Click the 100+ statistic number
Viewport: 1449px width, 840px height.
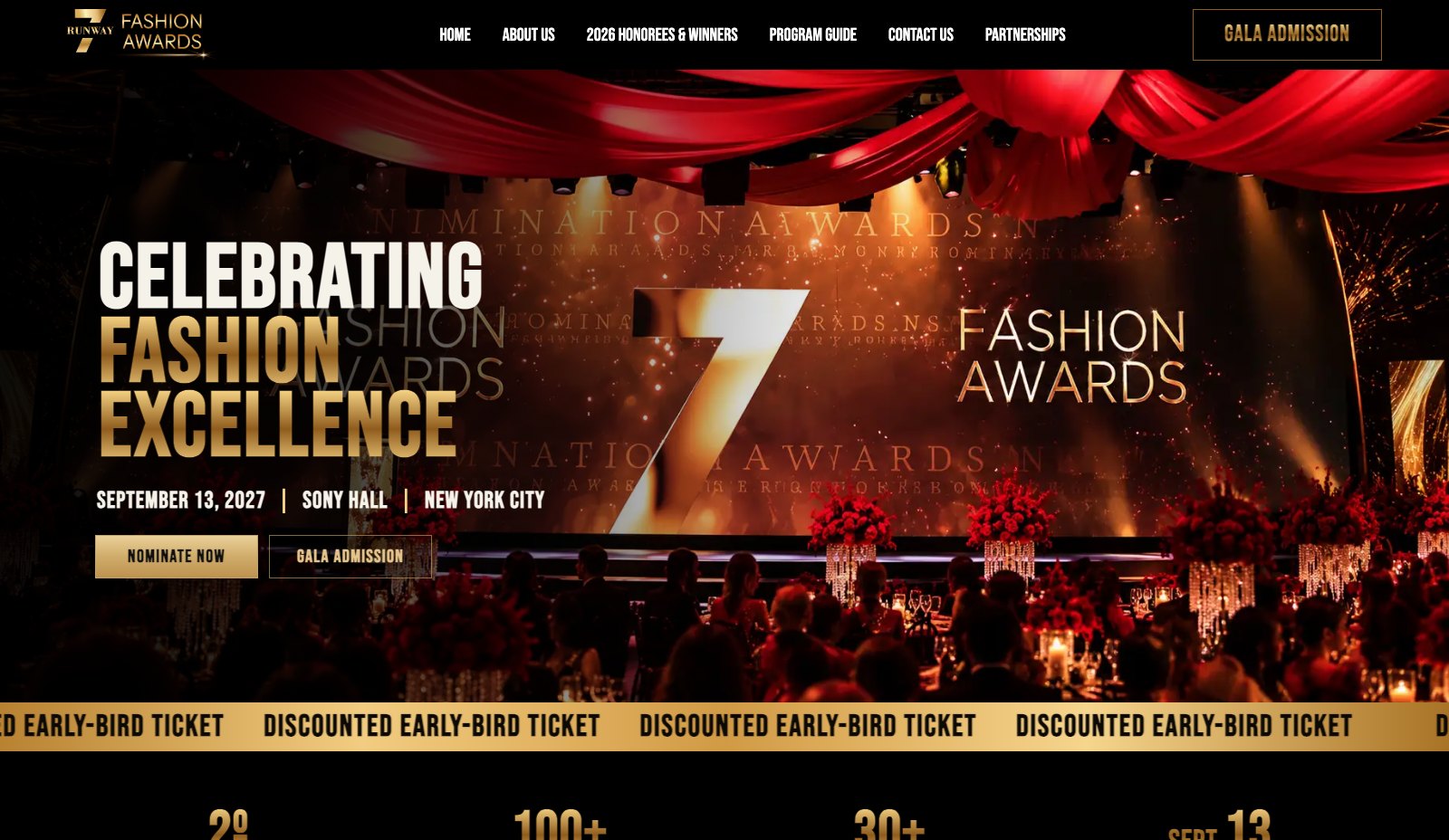(560, 826)
